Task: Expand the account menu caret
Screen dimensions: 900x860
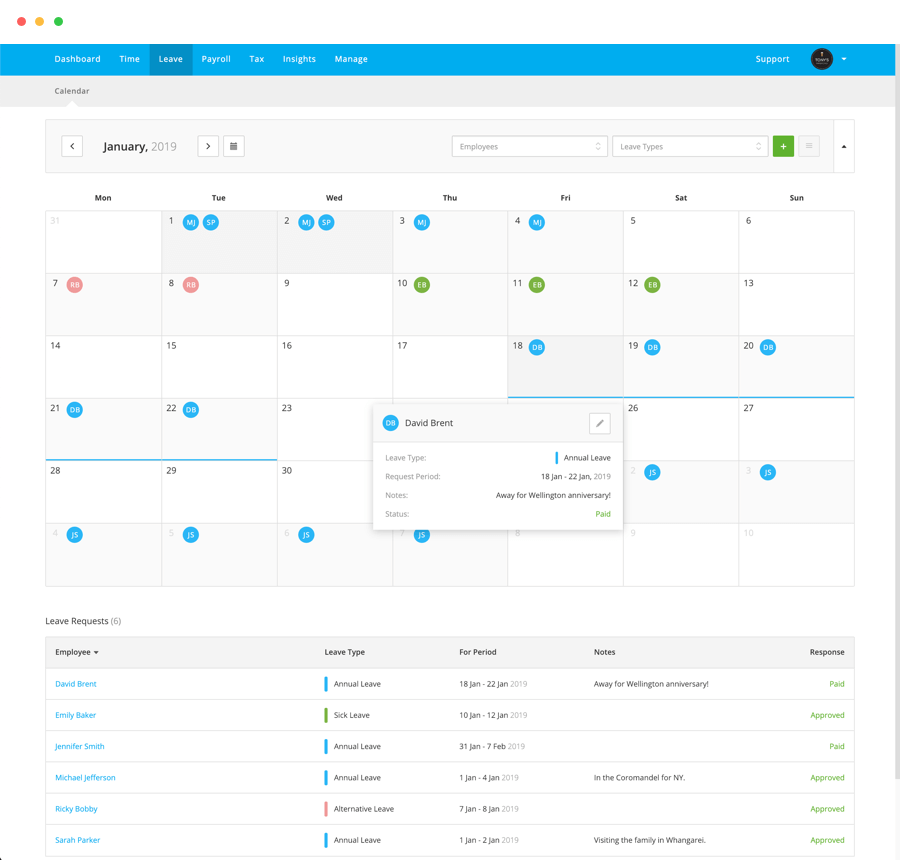Action: (x=844, y=59)
